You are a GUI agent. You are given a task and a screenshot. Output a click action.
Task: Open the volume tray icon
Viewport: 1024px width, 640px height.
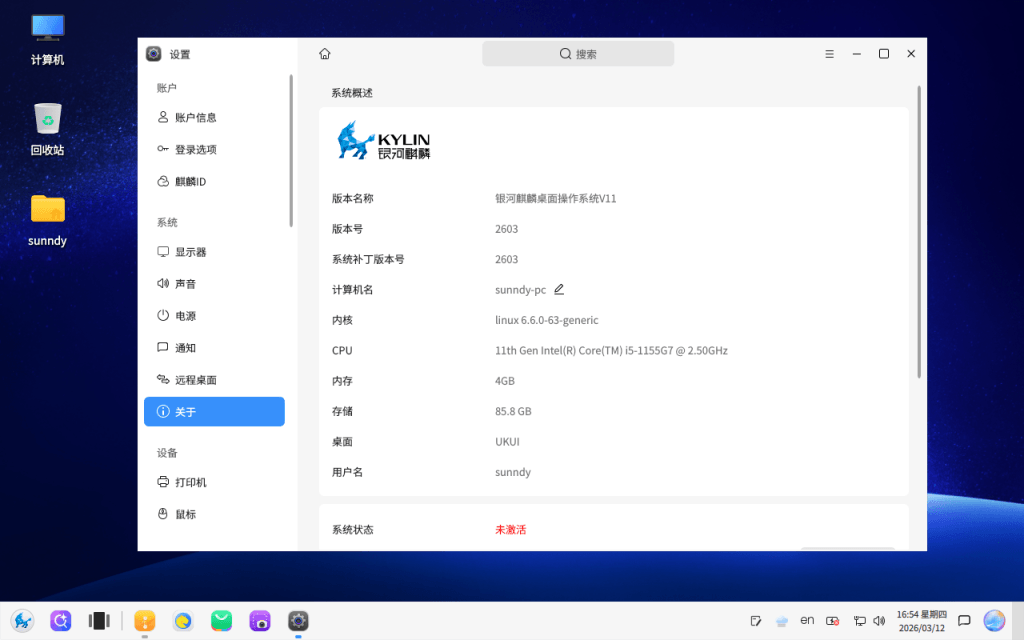pos(879,621)
